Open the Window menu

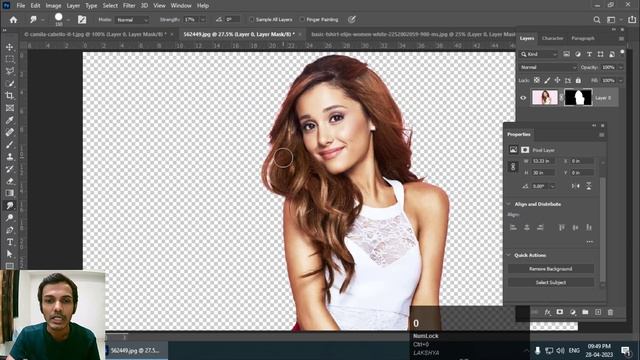pyautogui.click(x=181, y=6)
